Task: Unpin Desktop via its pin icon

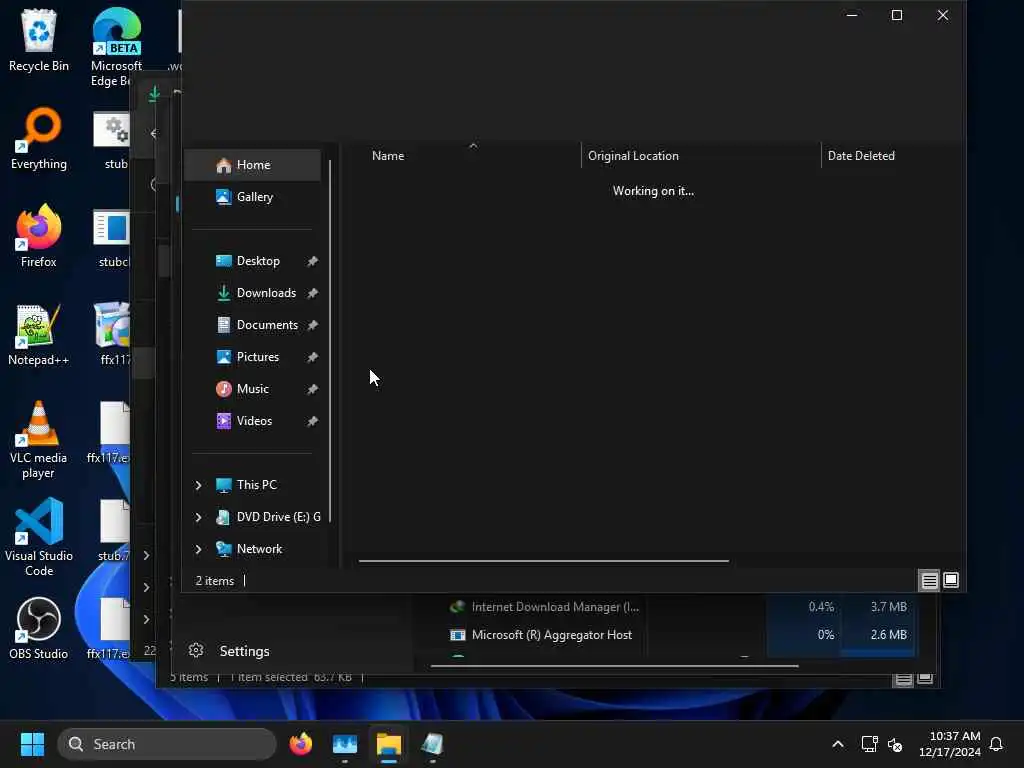Action: point(312,261)
